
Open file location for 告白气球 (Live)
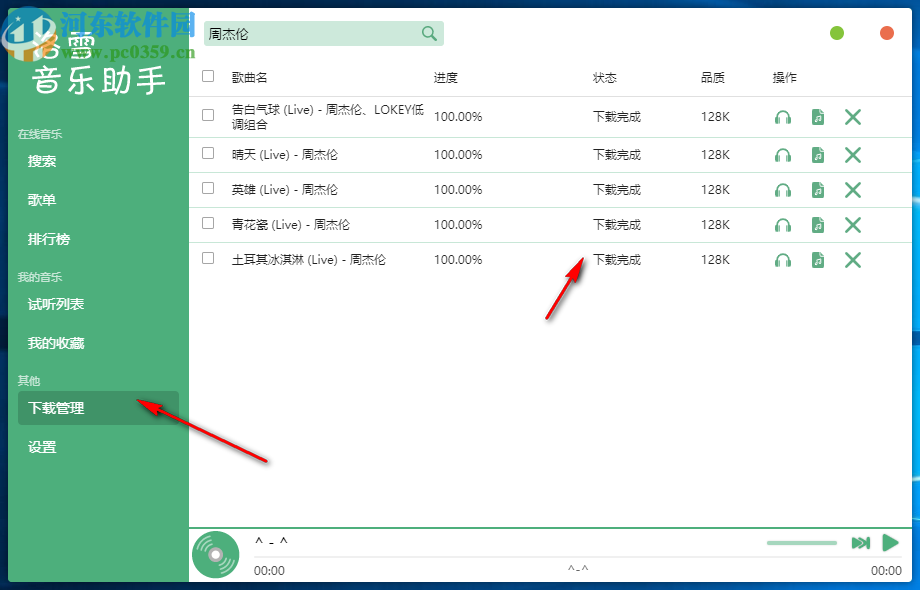coord(818,117)
